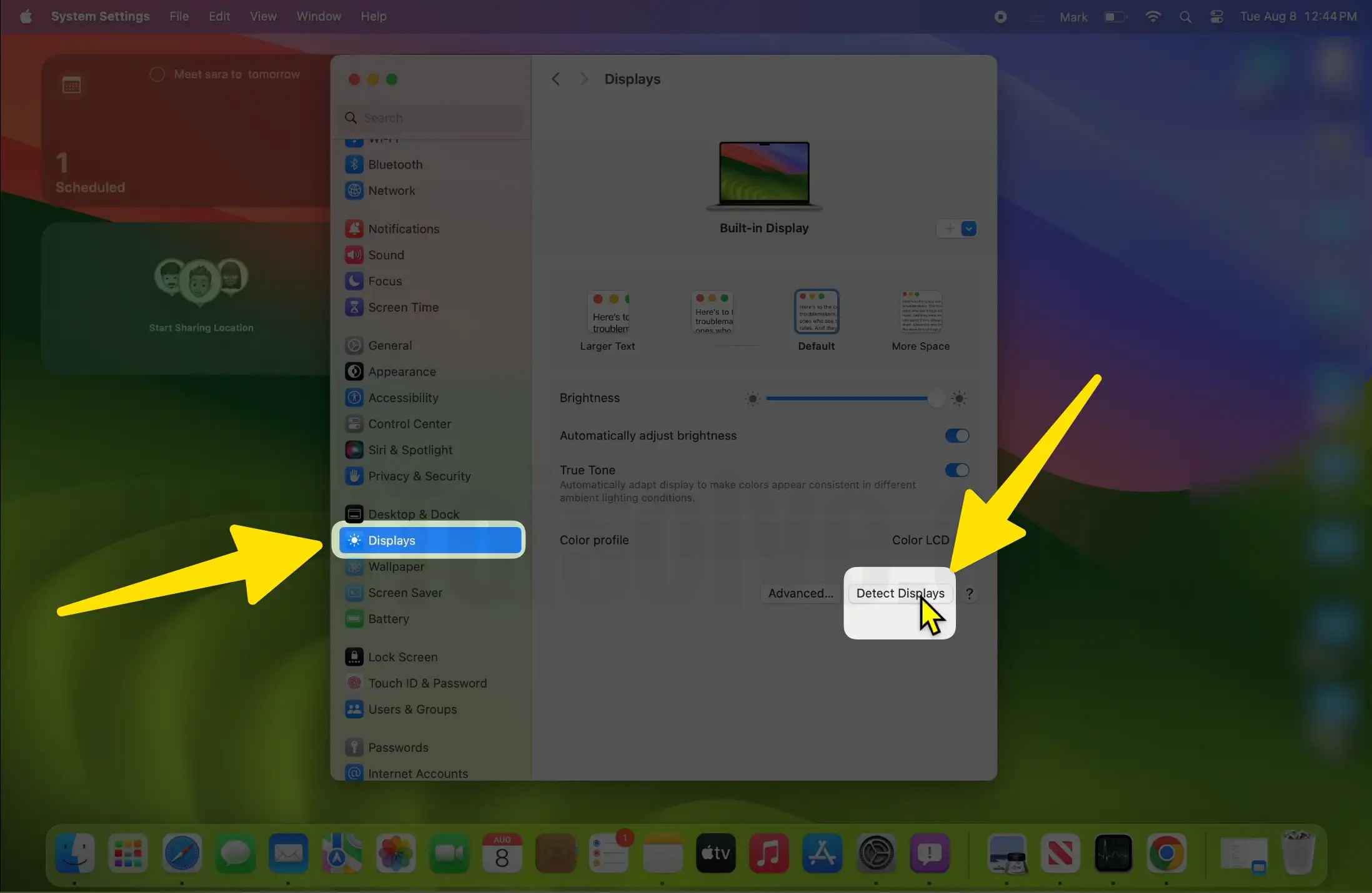This screenshot has width=1372, height=893.
Task: Select Siri & Spotlight in sidebar
Action: pyautogui.click(x=410, y=450)
